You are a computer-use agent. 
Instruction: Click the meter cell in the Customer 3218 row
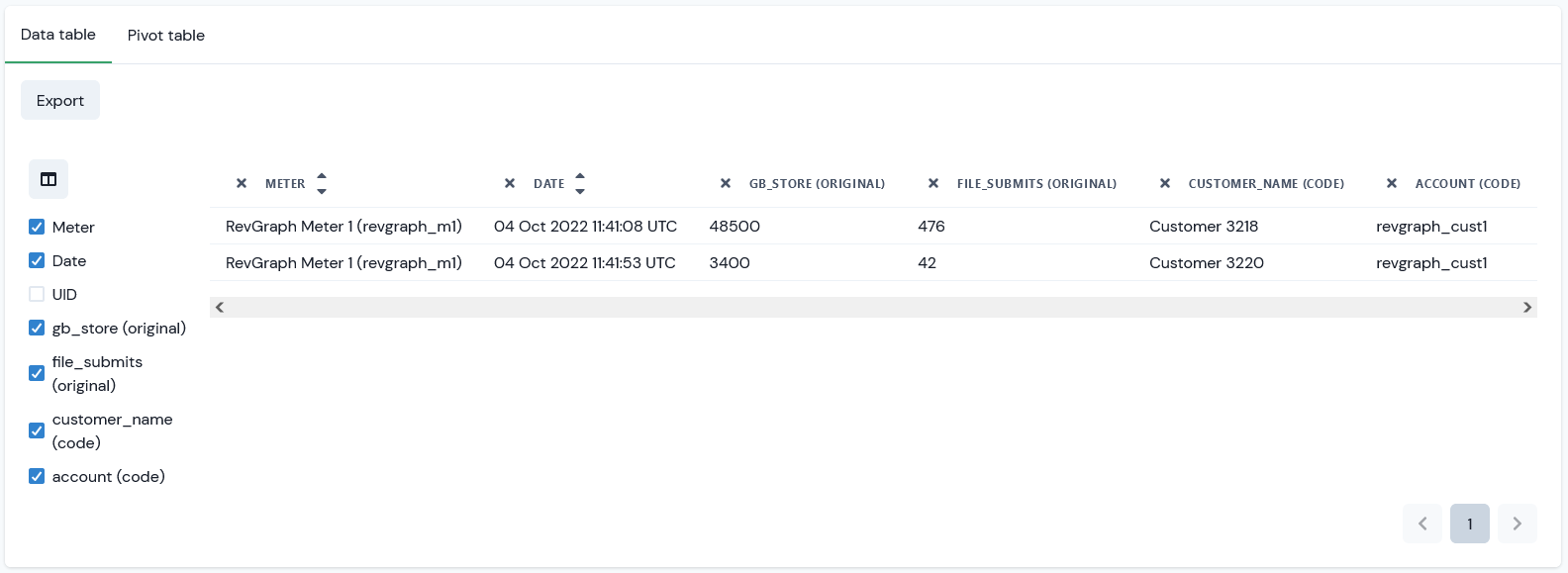(x=343, y=226)
